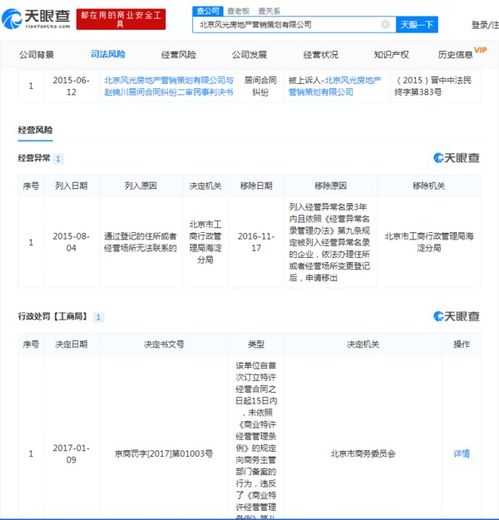Select the removal reason text starting 列入经营异常名录3年
Viewport: 499px width, 520px height.
pos(330,242)
